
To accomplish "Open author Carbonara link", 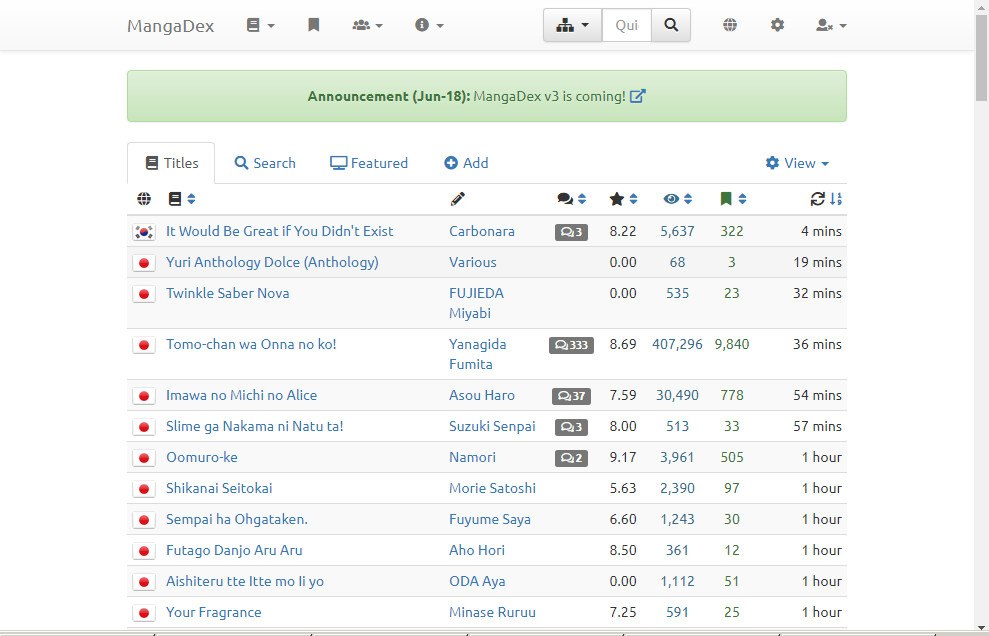I will pos(482,232).
